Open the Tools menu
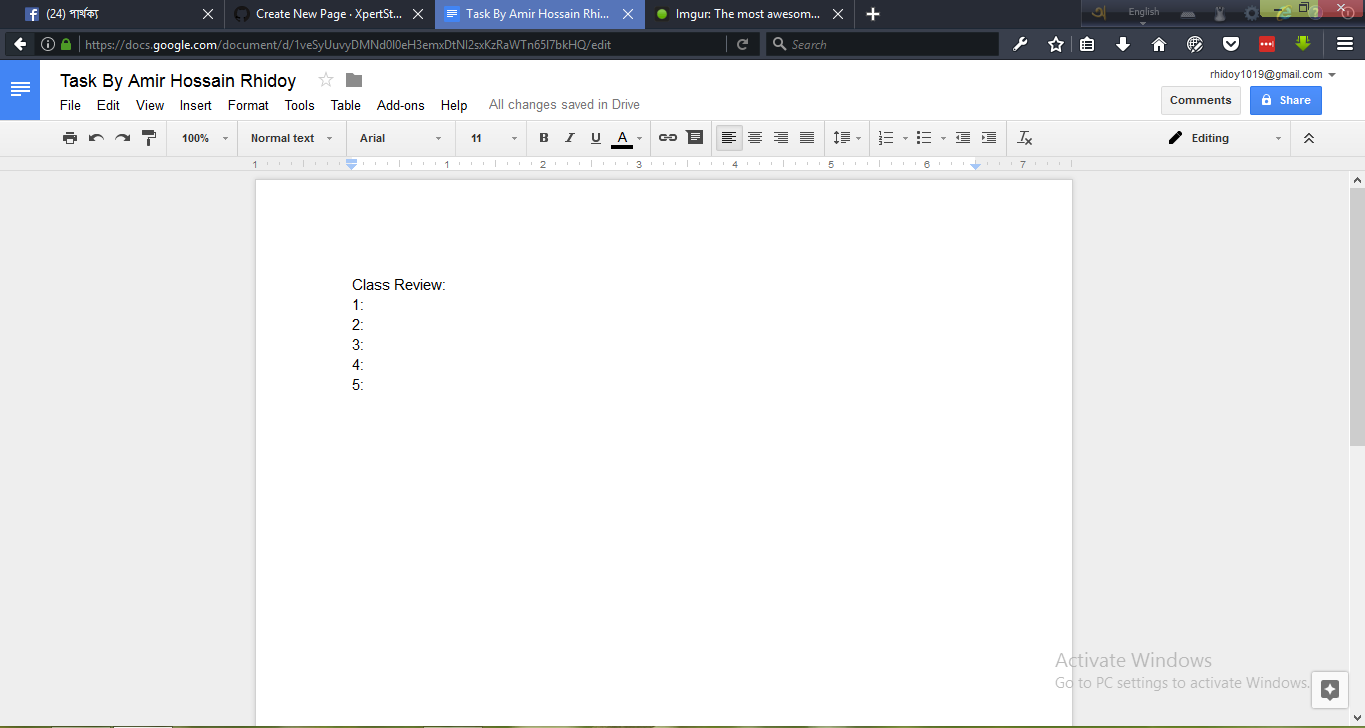The width and height of the screenshot is (1365, 728). pos(299,105)
